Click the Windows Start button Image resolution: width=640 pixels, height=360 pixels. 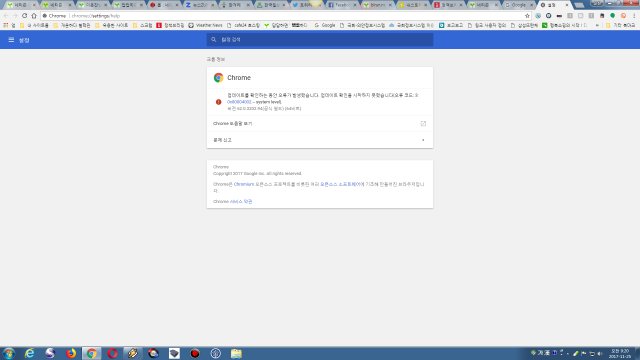9,353
